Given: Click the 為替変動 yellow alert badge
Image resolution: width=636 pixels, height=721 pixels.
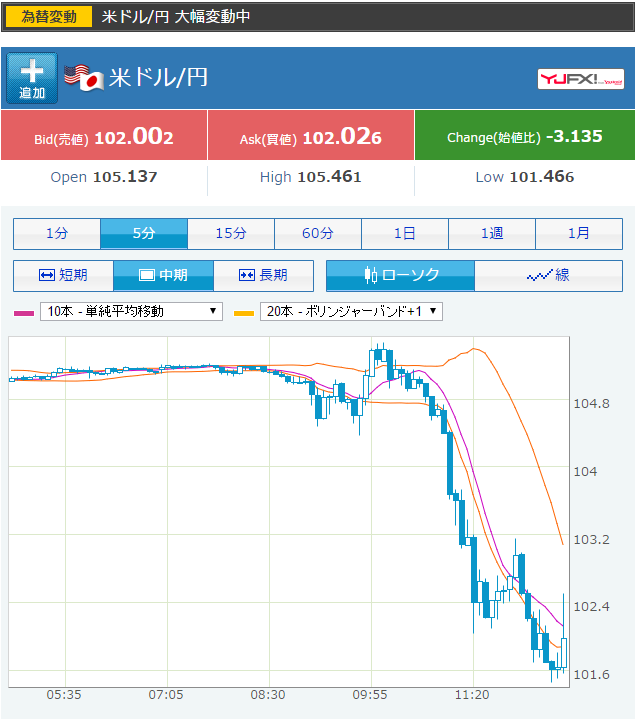Looking at the screenshot, I should click(50, 17).
